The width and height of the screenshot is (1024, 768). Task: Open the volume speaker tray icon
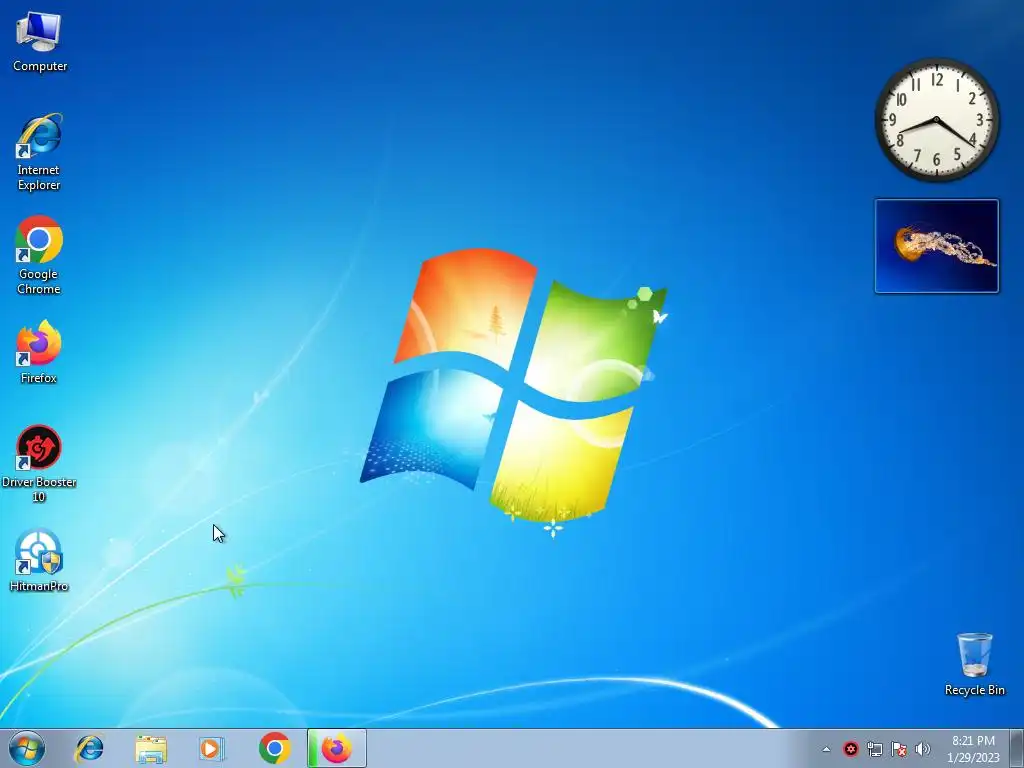923,749
